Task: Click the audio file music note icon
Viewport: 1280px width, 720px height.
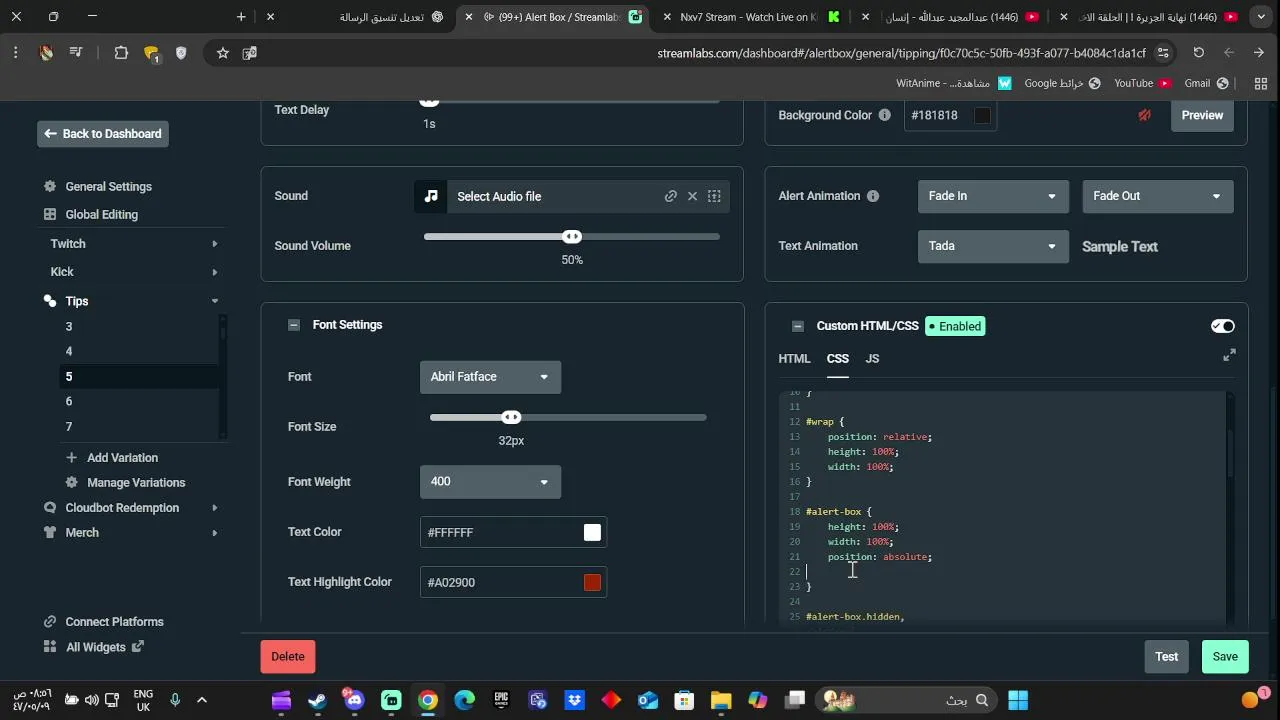Action: tap(431, 196)
